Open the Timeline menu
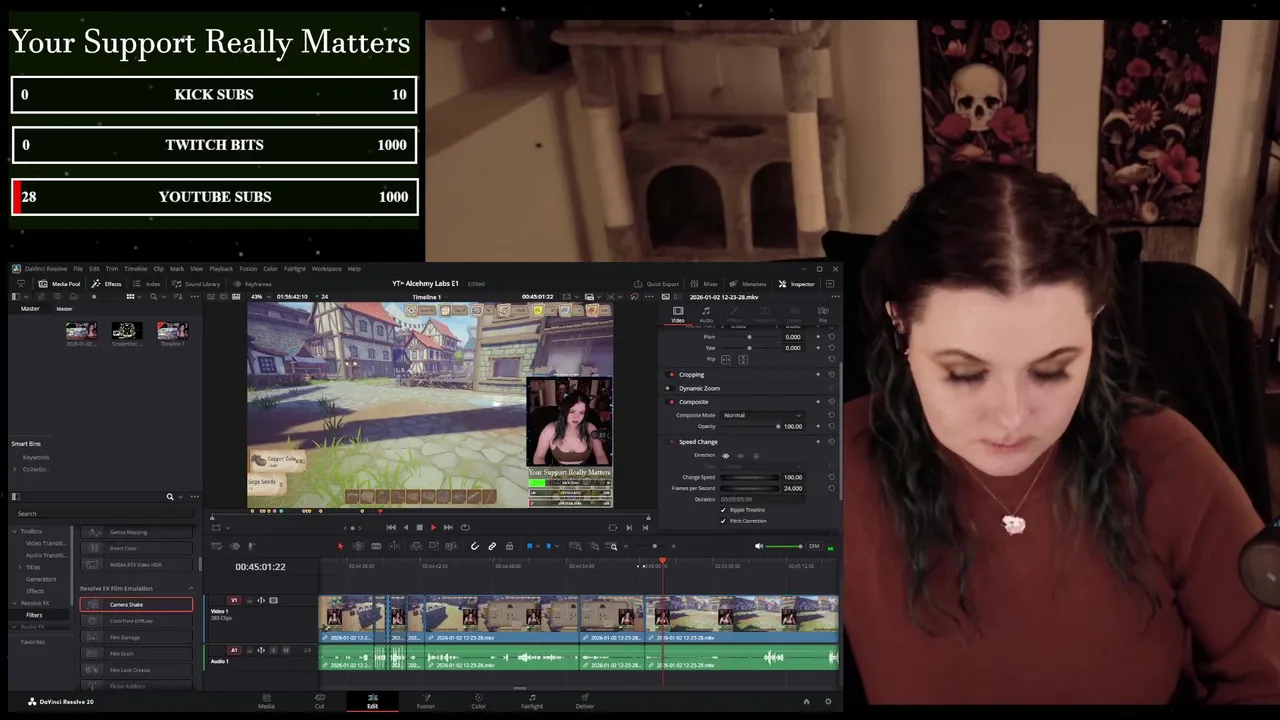 (x=135, y=269)
